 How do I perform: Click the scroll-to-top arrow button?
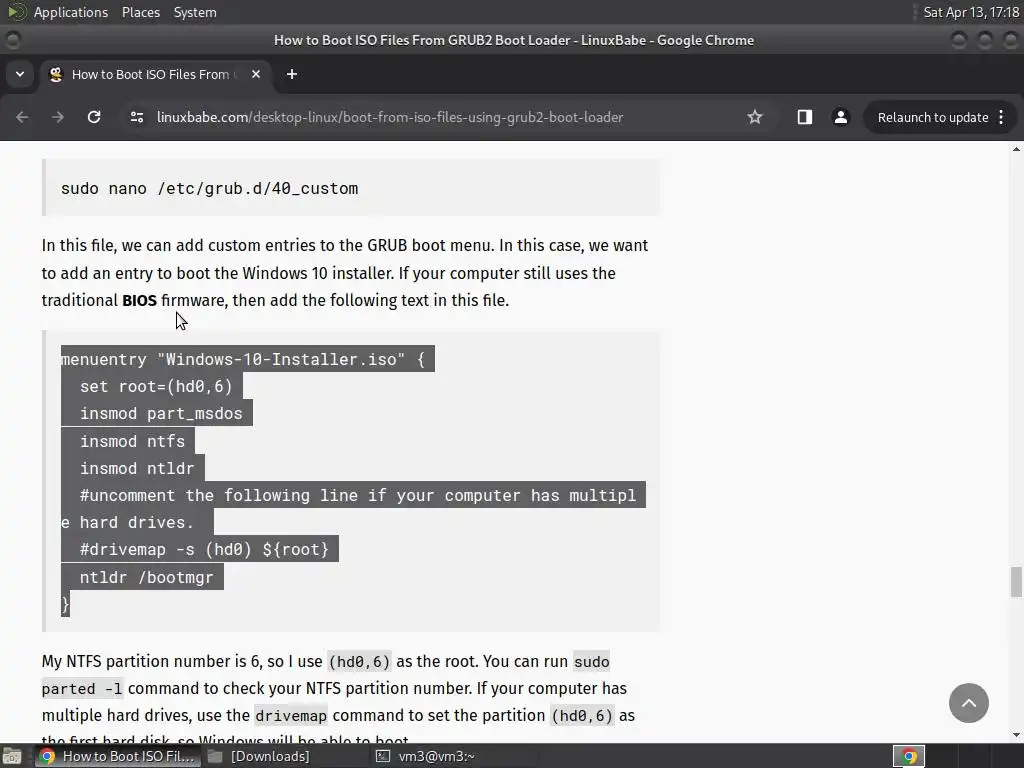pos(968,703)
